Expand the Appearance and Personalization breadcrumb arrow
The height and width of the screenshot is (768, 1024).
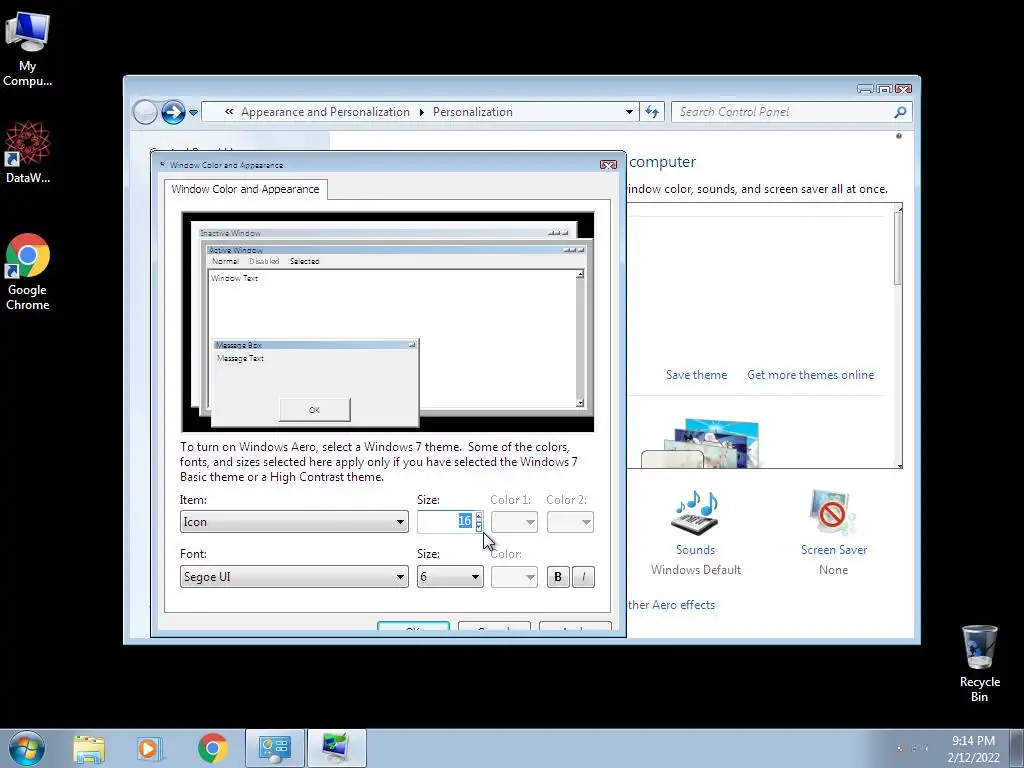(x=421, y=112)
